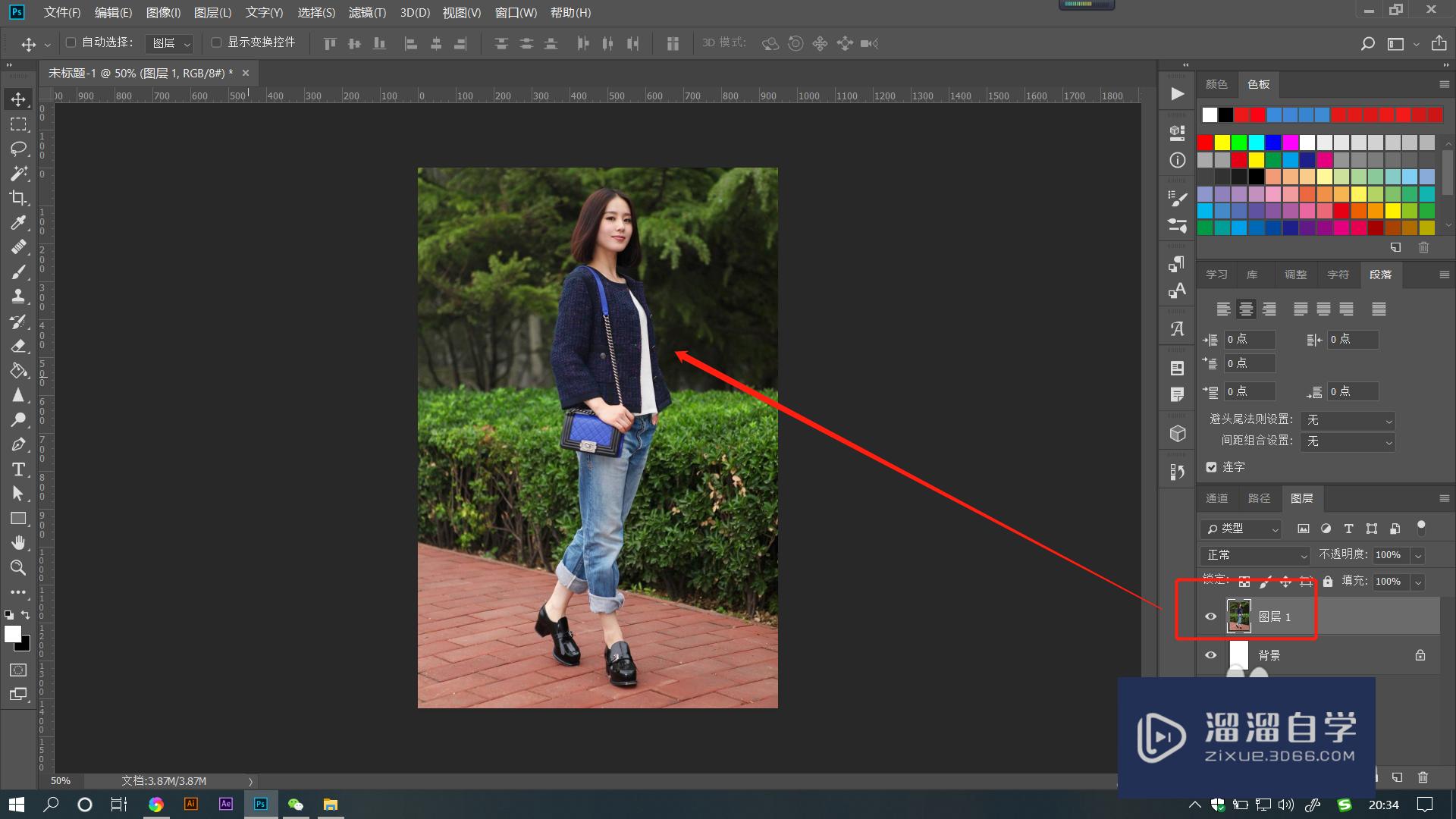Viewport: 1456px width, 819px height.
Task: Select the Lasso tool
Action: pos(19,149)
